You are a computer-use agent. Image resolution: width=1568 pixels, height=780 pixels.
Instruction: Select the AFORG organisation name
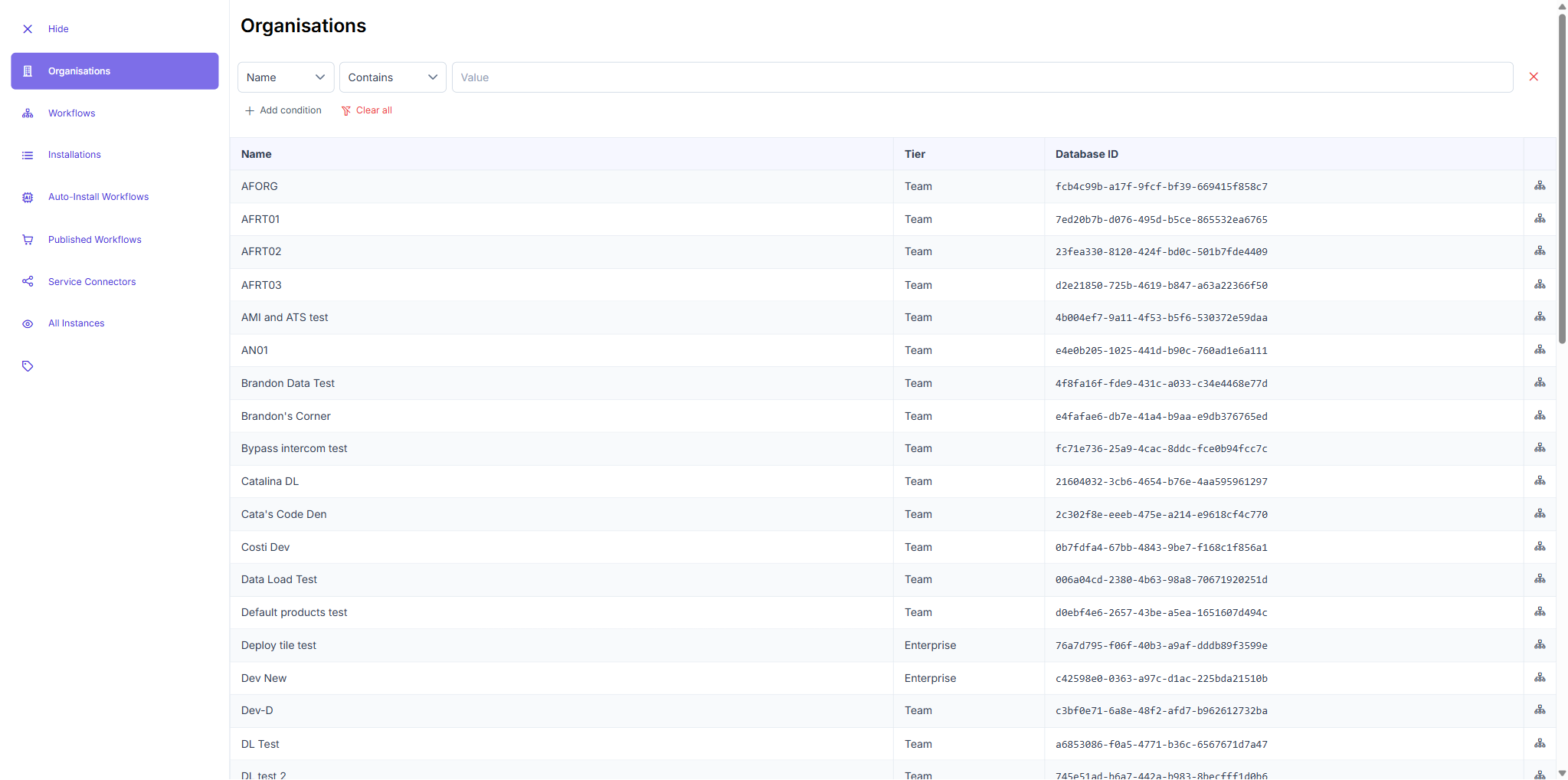click(260, 186)
